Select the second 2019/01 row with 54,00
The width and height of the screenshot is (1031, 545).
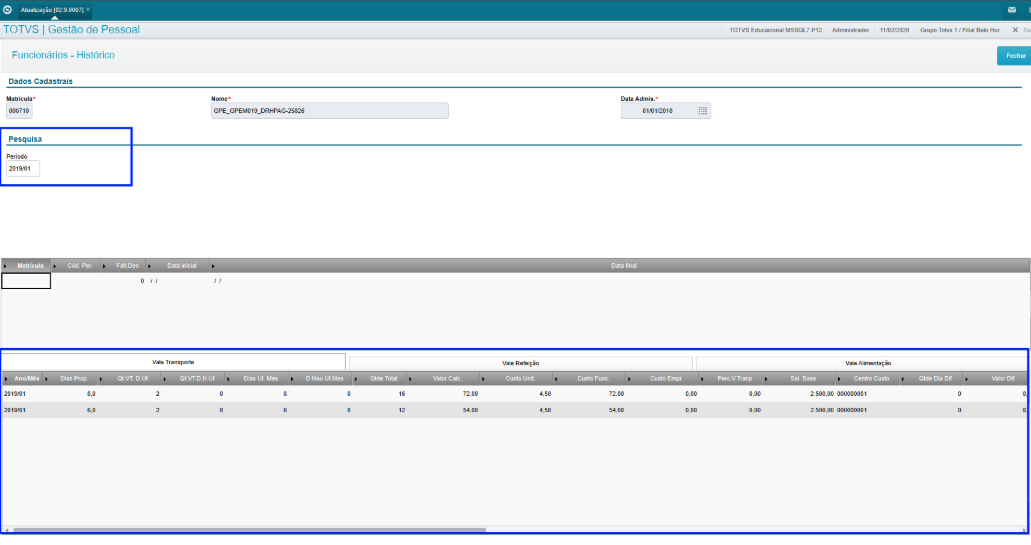click(514, 410)
